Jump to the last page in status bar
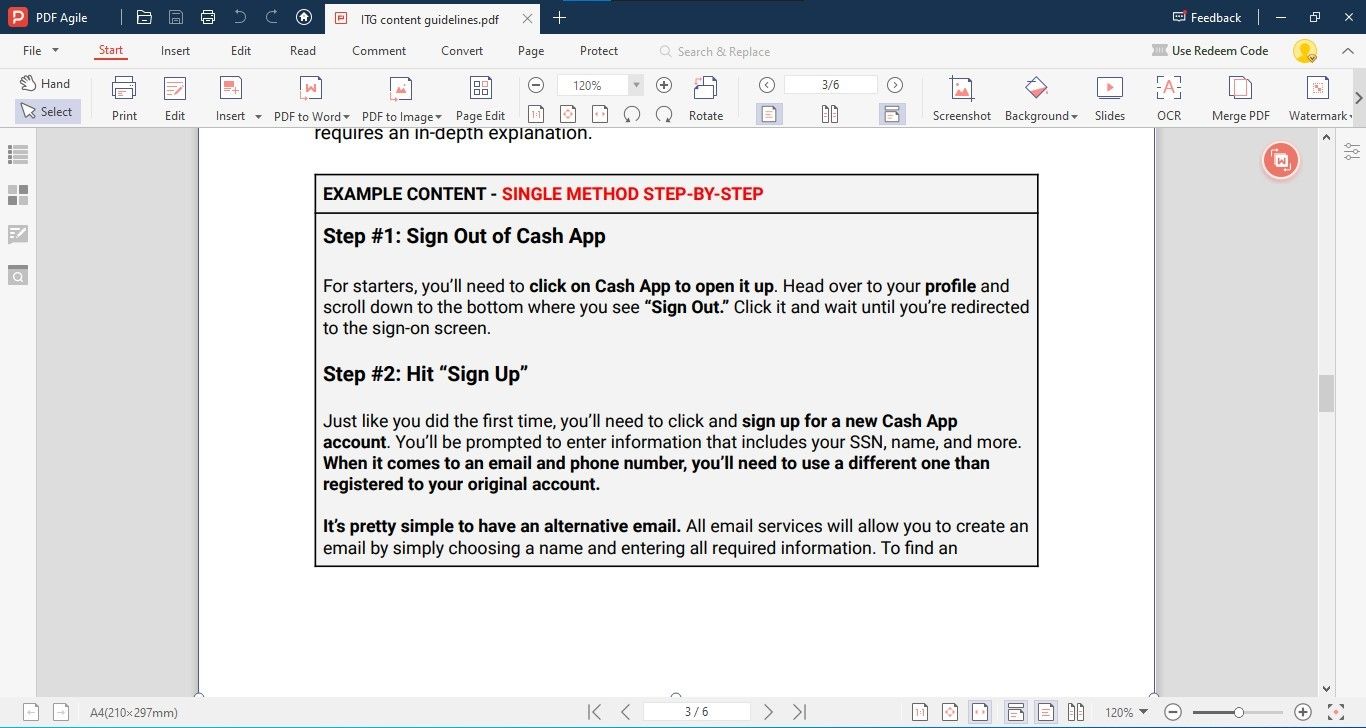Screen dimensions: 1366x728 coord(800,712)
